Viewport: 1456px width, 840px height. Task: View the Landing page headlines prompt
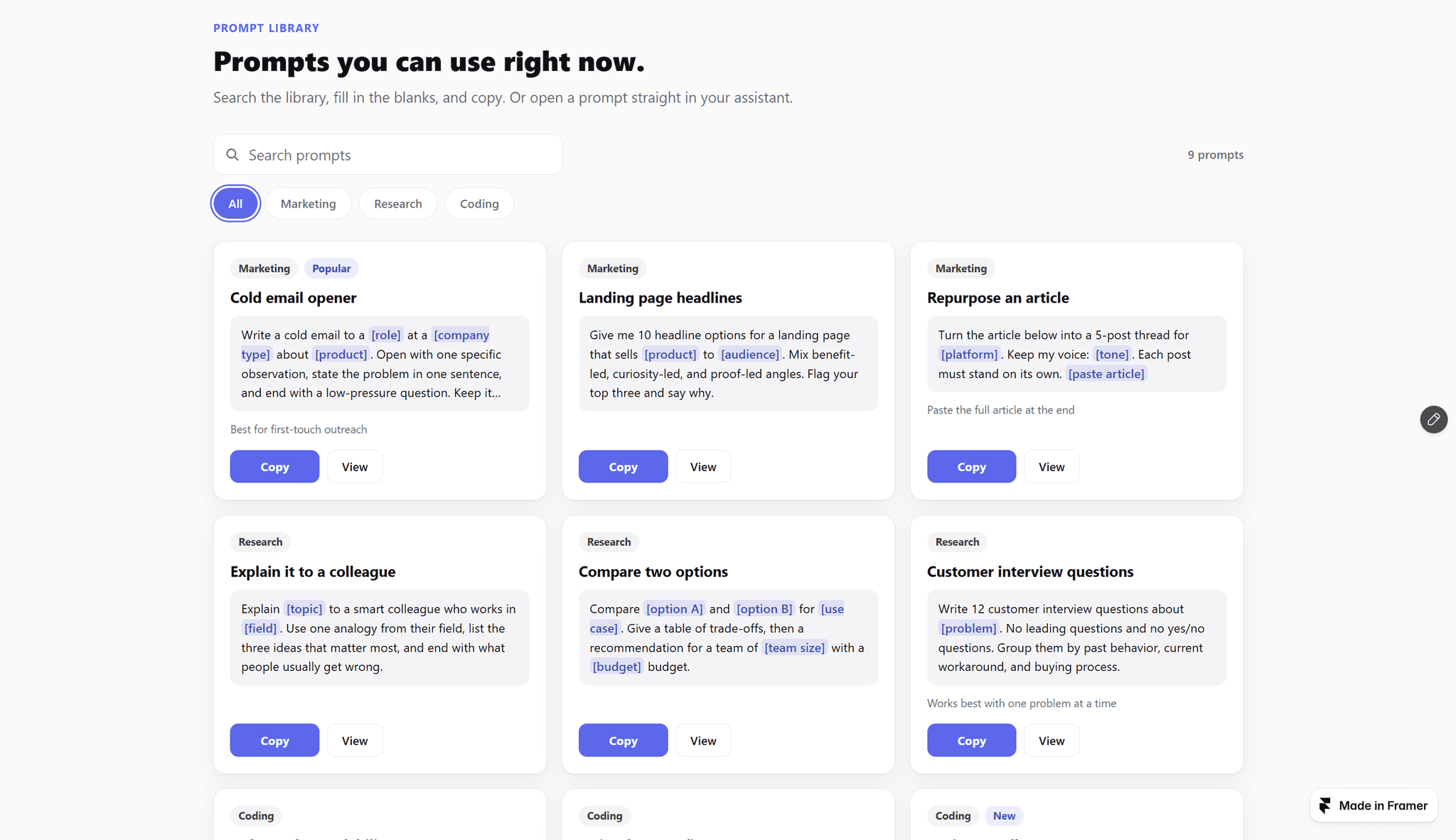[703, 467]
